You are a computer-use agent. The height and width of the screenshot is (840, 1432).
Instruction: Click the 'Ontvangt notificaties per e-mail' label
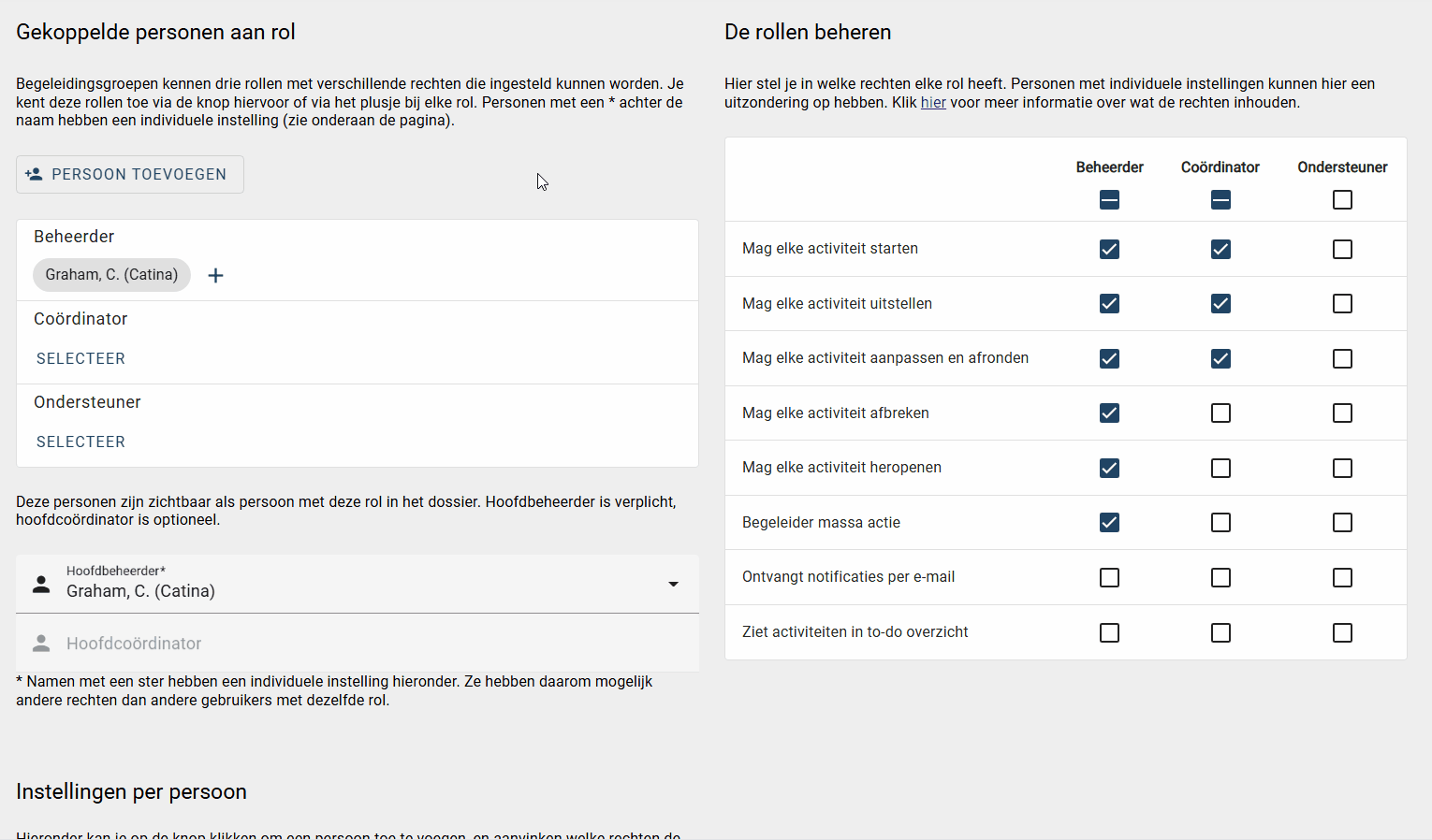tap(848, 577)
